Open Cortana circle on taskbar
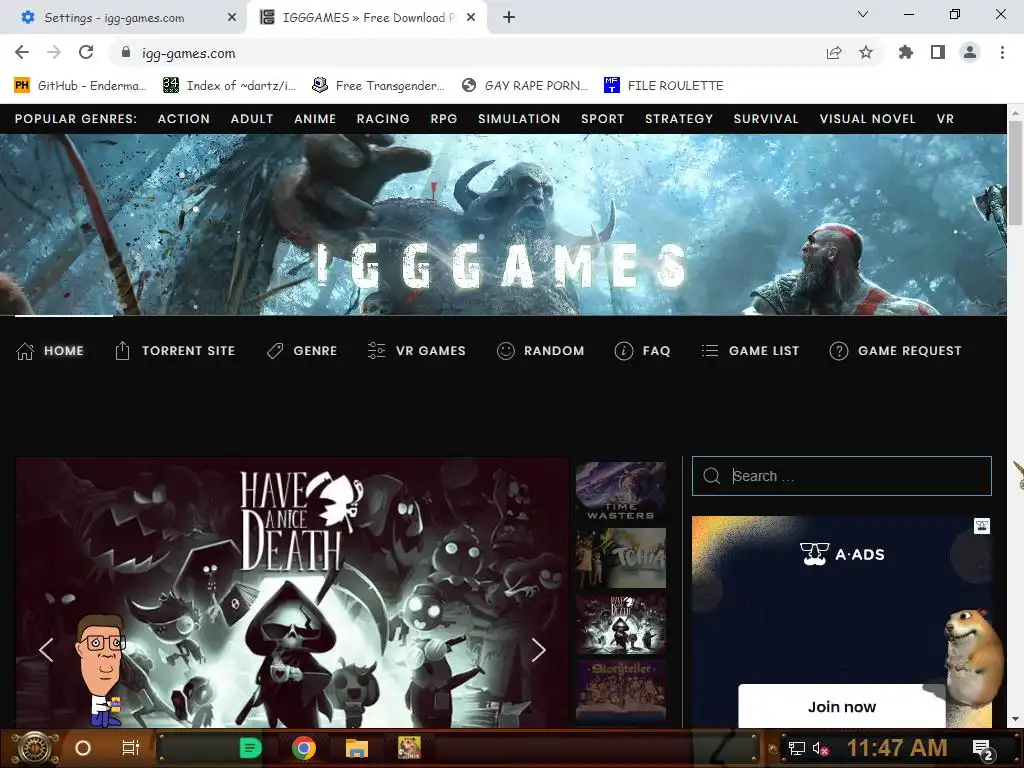Image resolution: width=1024 pixels, height=768 pixels. (82, 748)
